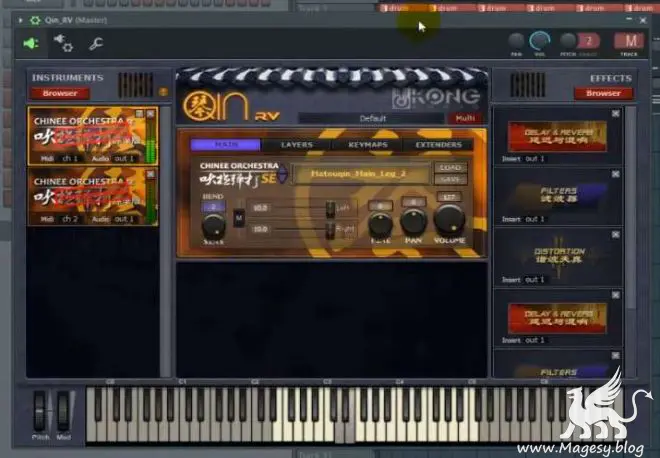Toggle the small M button near sliders
This screenshot has height=458, width=660.
click(x=239, y=218)
